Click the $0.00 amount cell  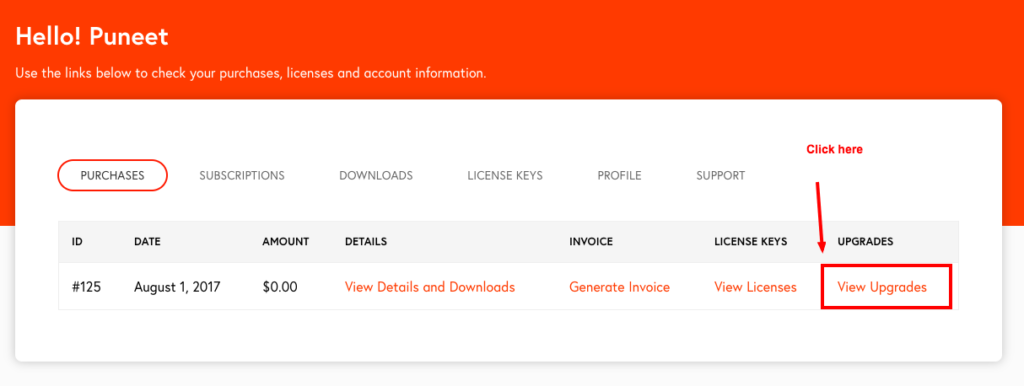tap(280, 287)
